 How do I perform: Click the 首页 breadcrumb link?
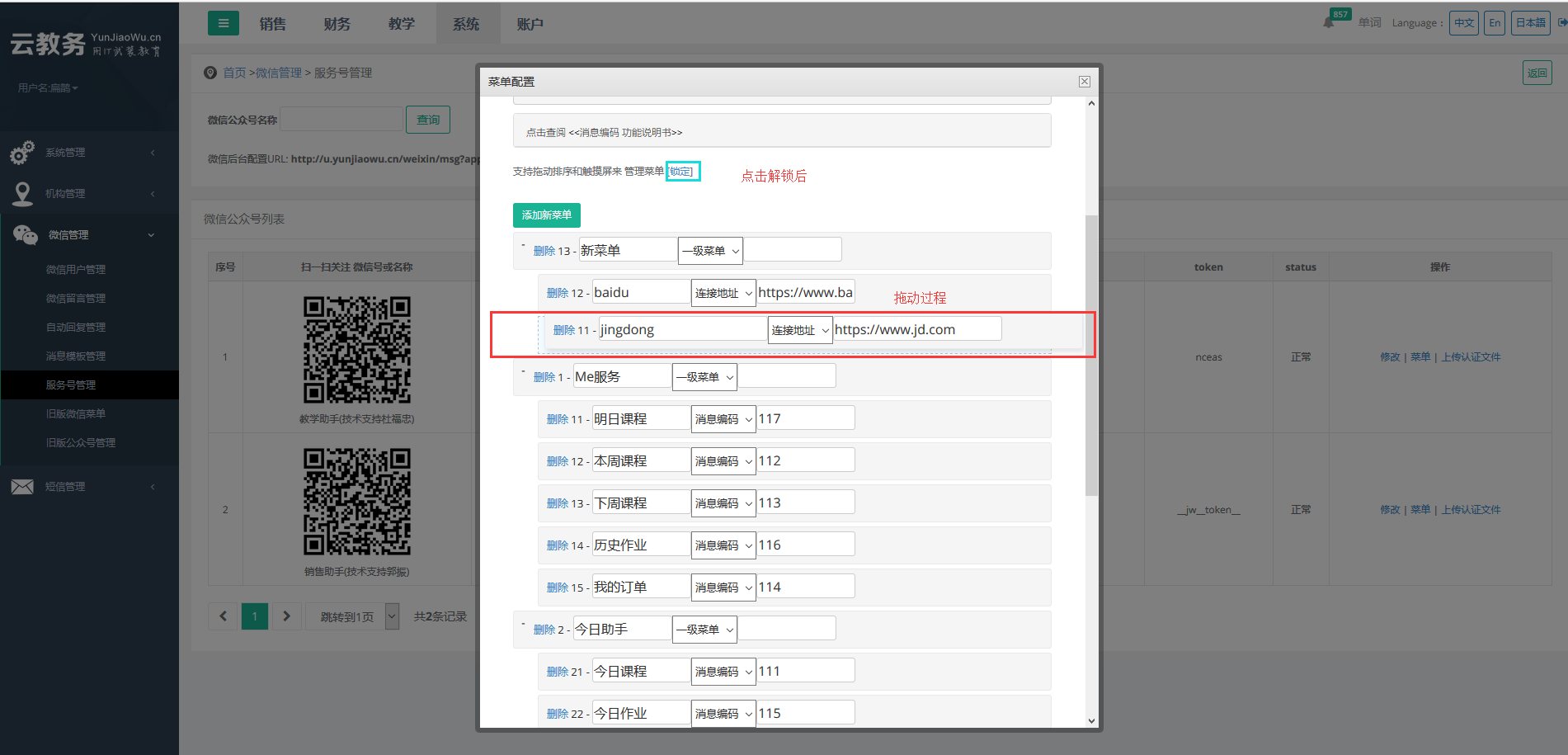click(234, 73)
